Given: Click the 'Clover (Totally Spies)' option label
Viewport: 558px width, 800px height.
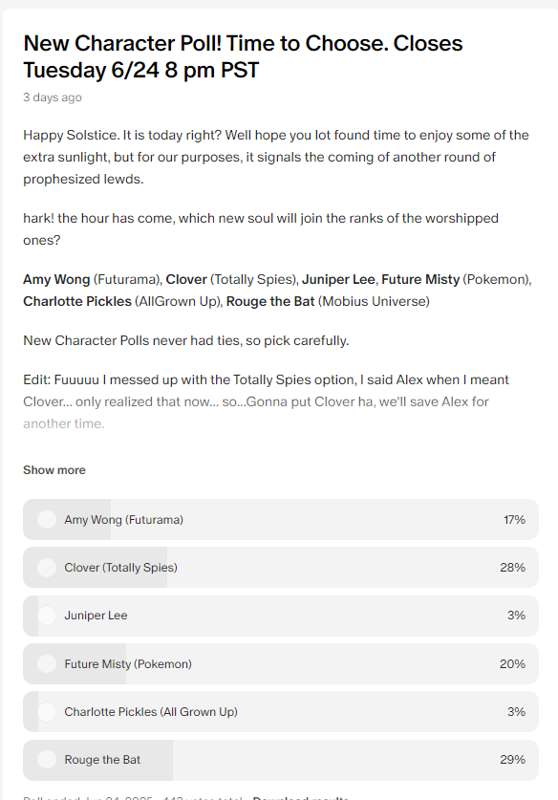Looking at the screenshot, I should [121, 567].
